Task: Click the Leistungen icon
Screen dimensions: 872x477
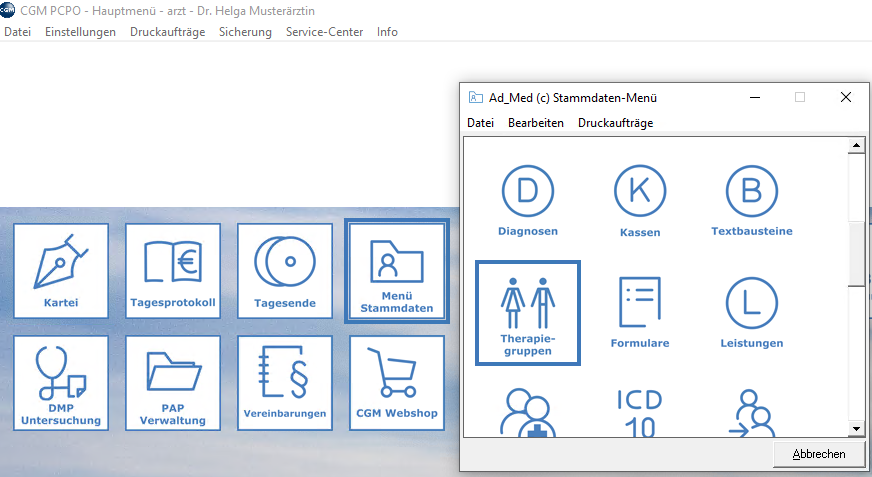Action: [751, 312]
